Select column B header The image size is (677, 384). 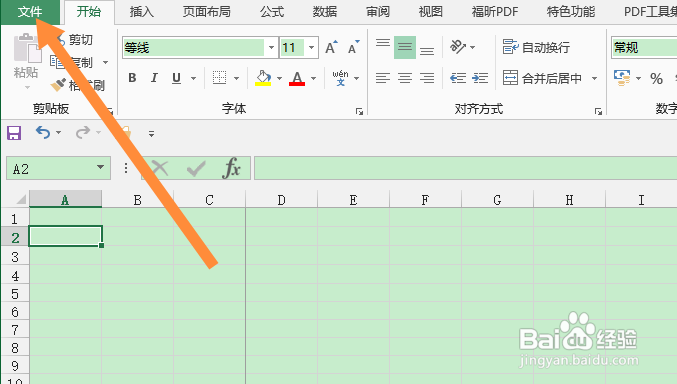[138, 200]
